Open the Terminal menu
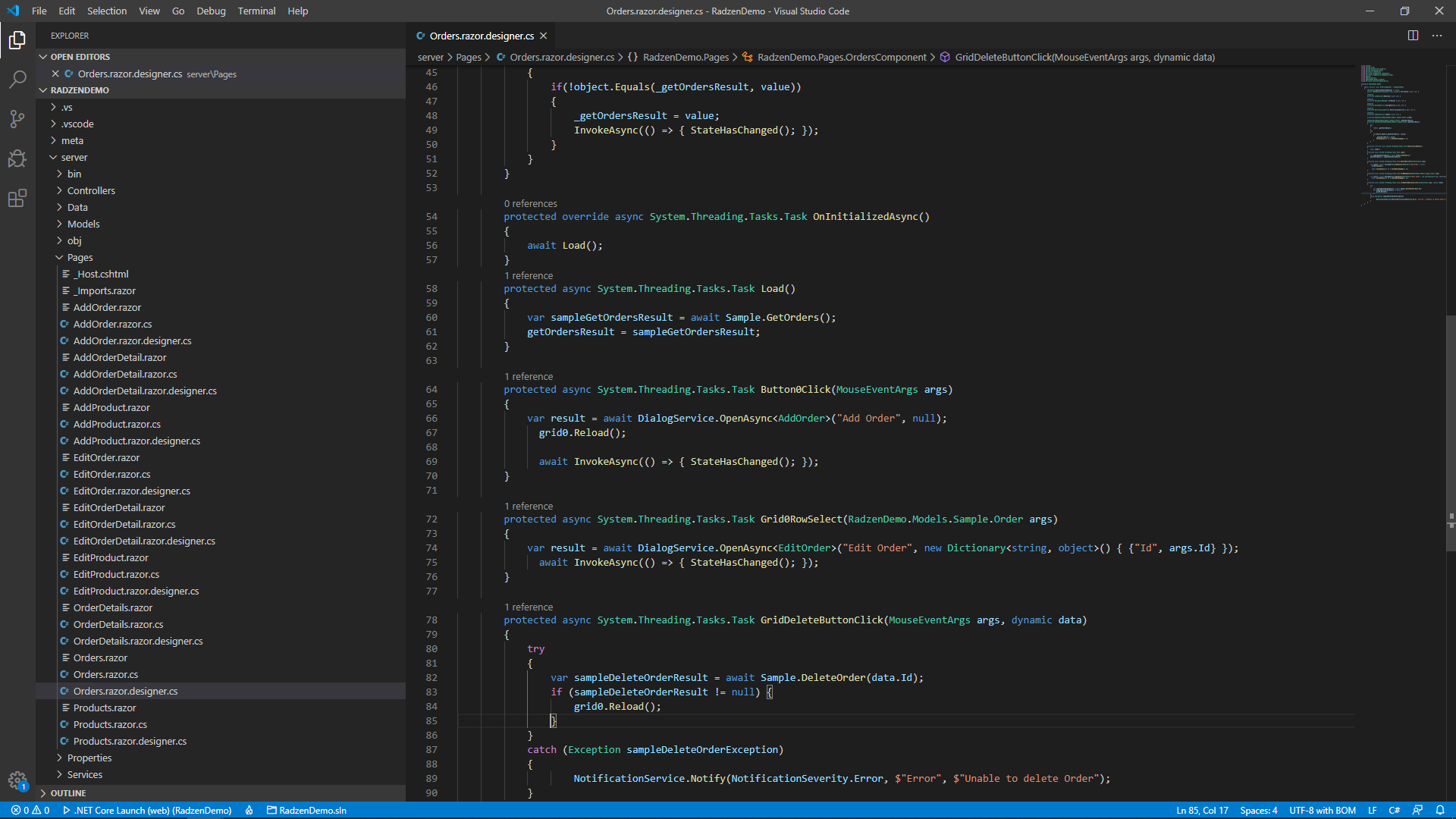This screenshot has height=819, width=1456. pos(256,11)
